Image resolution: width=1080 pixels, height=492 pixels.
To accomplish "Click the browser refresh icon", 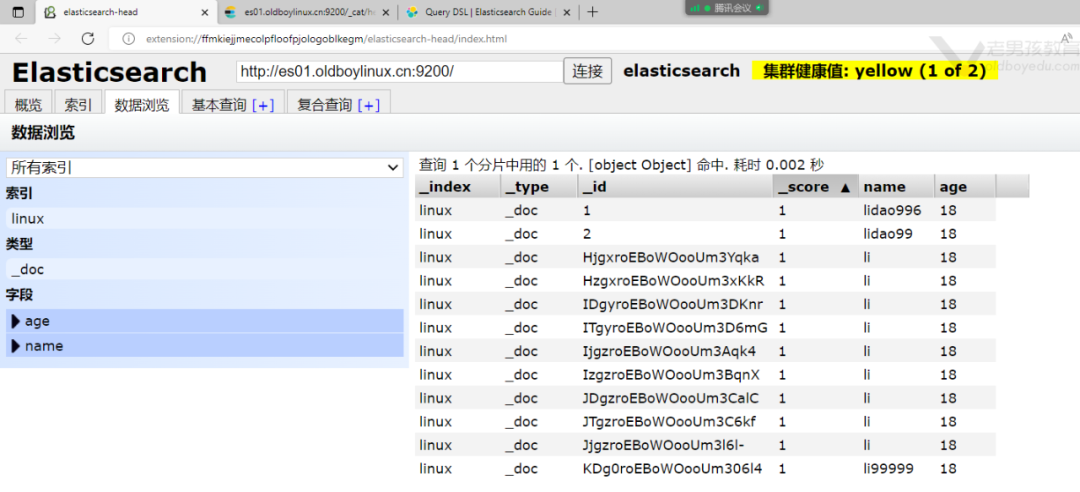I will 88,38.
